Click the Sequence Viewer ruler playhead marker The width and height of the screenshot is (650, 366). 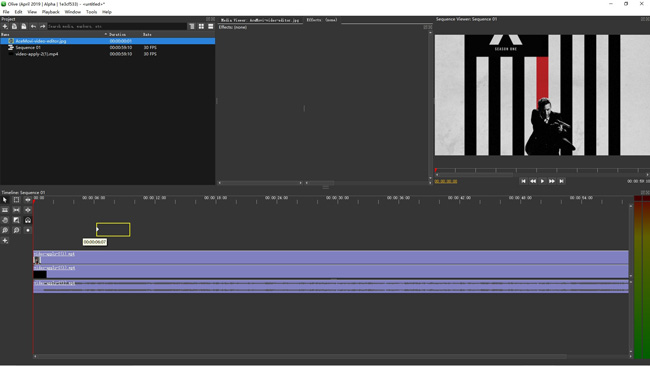pos(436,170)
